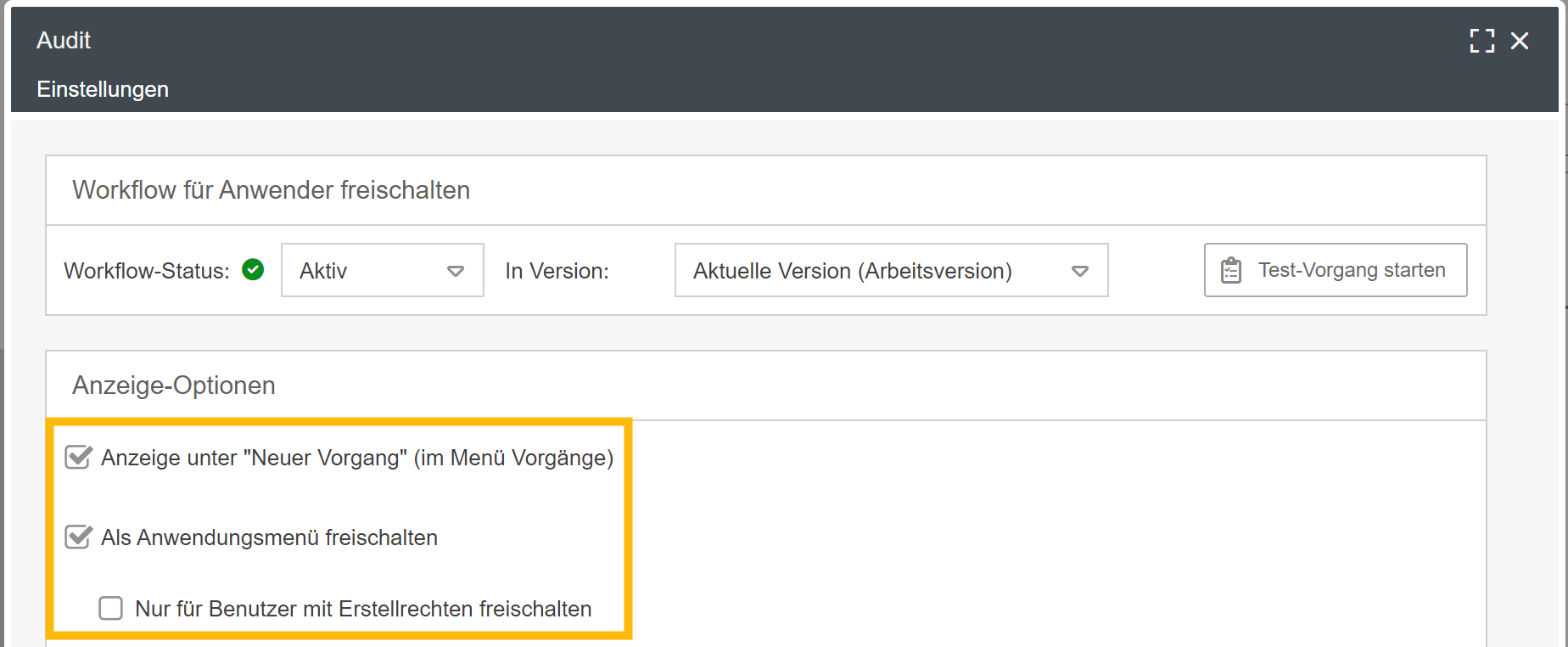1568x647 pixels.
Task: Disable the Als Anwendungsmenü freischalten checkbox
Action: [78, 537]
